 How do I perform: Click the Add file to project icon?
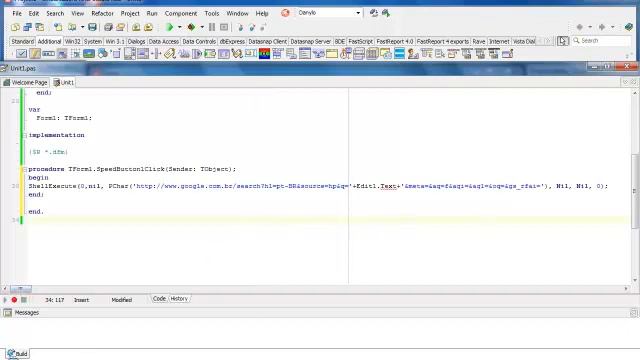click(x=136, y=27)
